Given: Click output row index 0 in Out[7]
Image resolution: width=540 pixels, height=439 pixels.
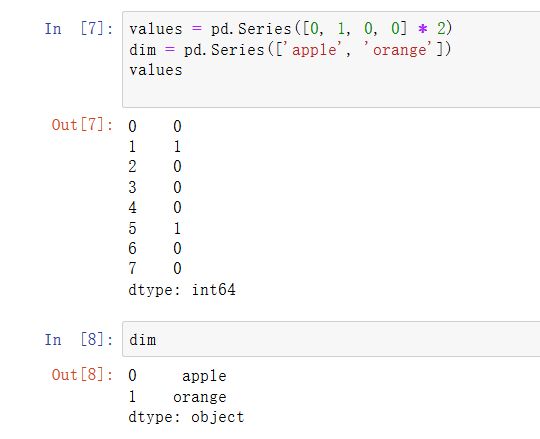Looking at the screenshot, I should 155,126.
